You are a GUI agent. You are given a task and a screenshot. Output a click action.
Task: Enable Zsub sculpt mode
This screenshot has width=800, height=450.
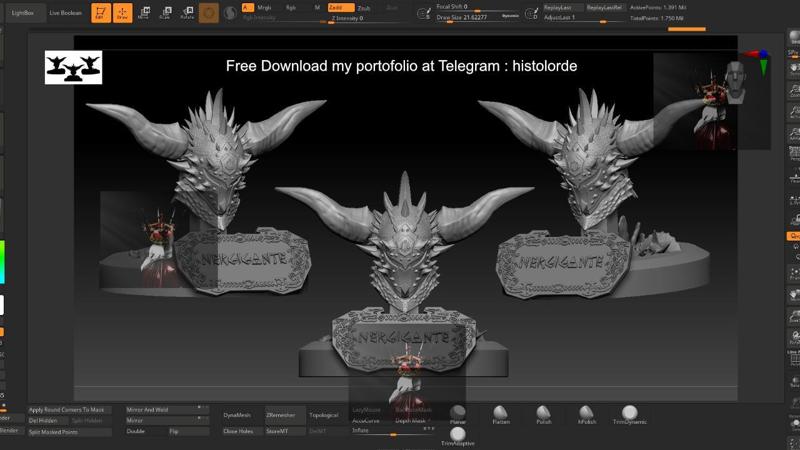tap(364, 8)
